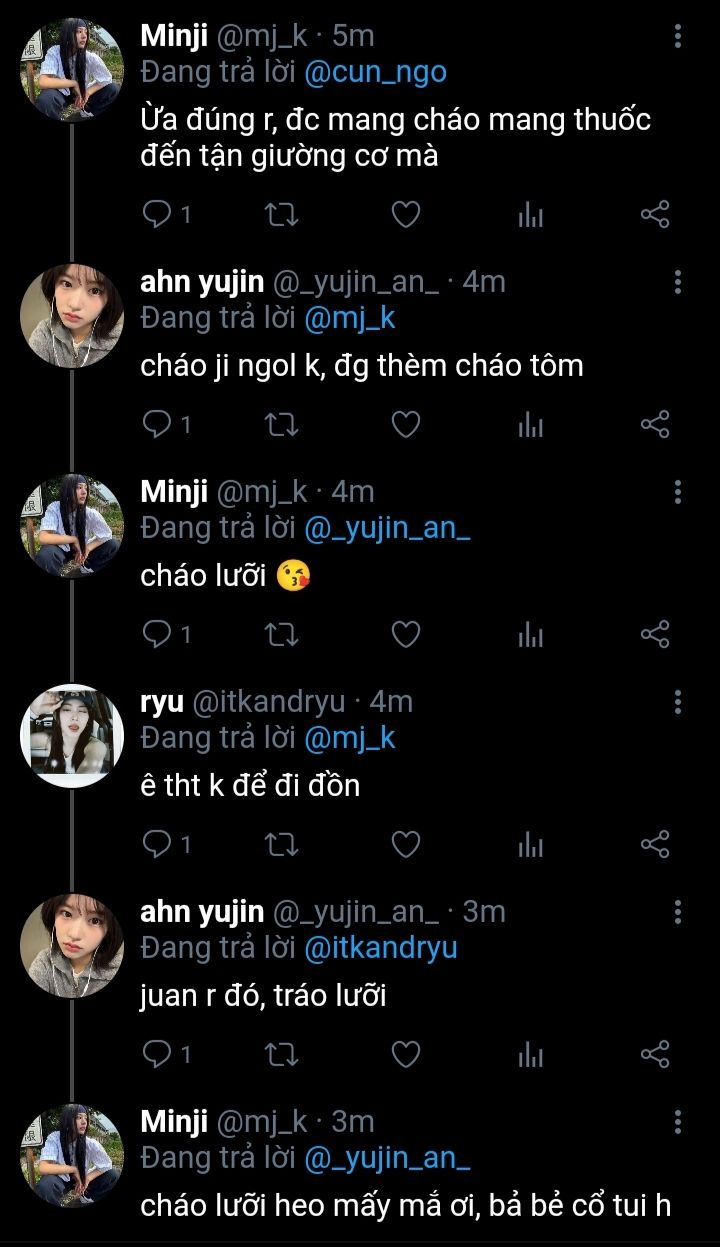Open ryu's profile picture
The width and height of the screenshot is (720, 1247).
[71, 736]
